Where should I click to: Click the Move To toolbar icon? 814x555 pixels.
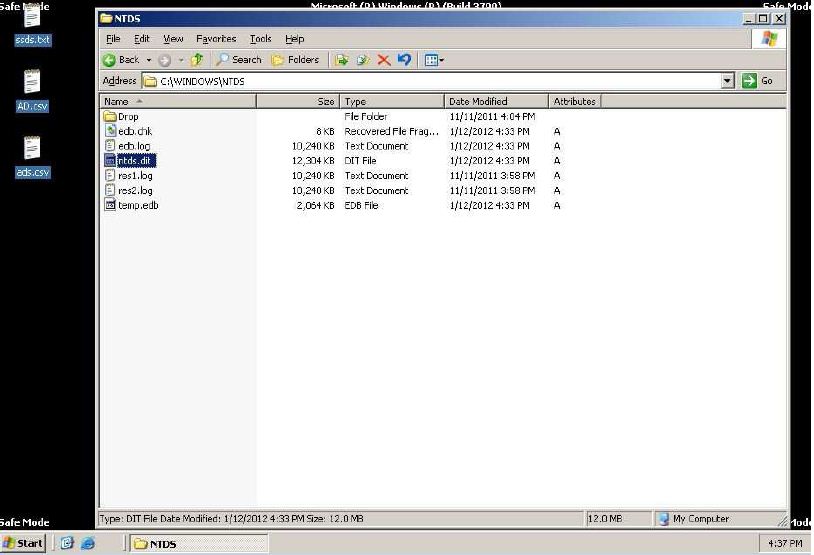click(341, 60)
